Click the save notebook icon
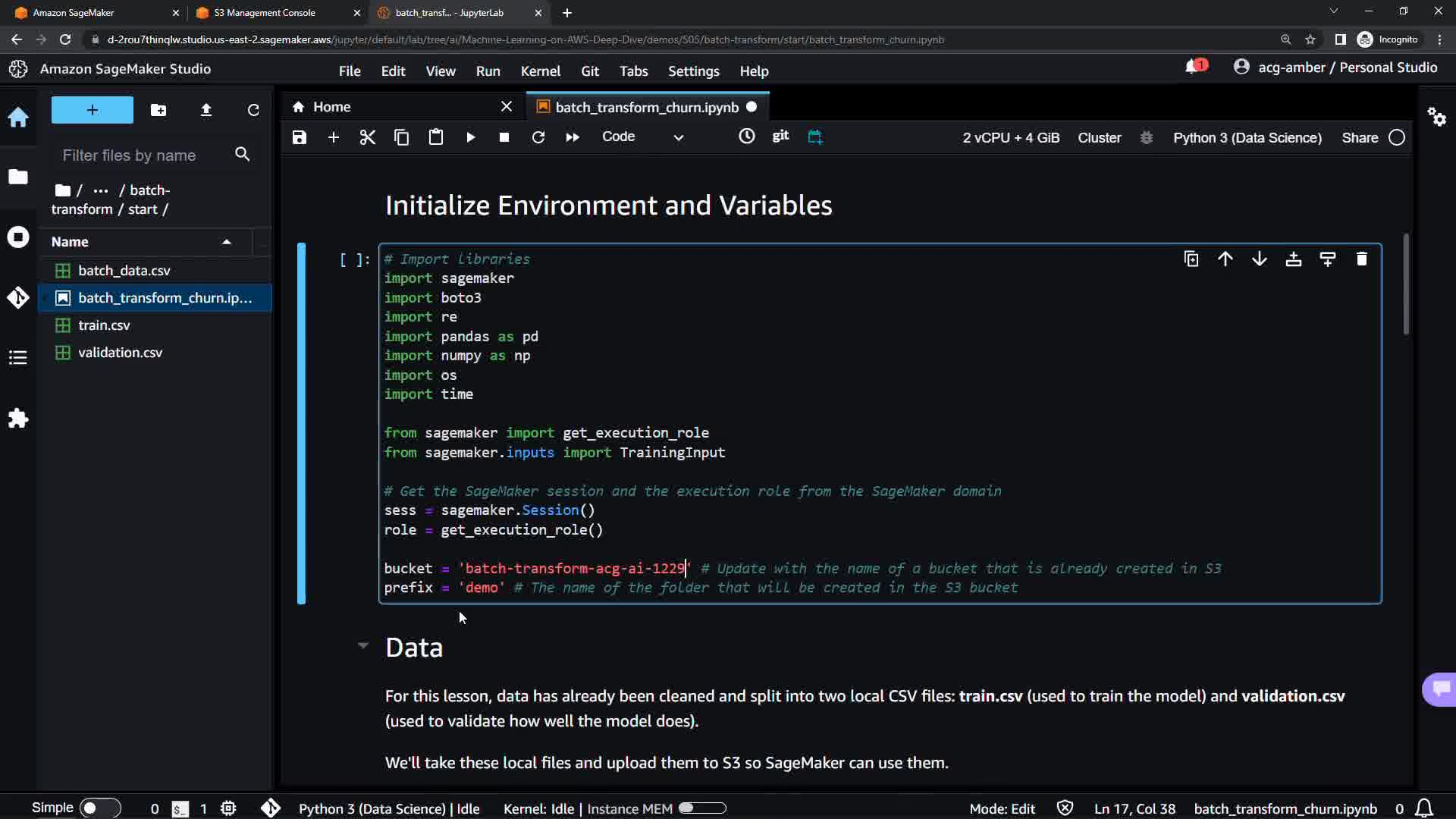1456x819 pixels. [300, 137]
